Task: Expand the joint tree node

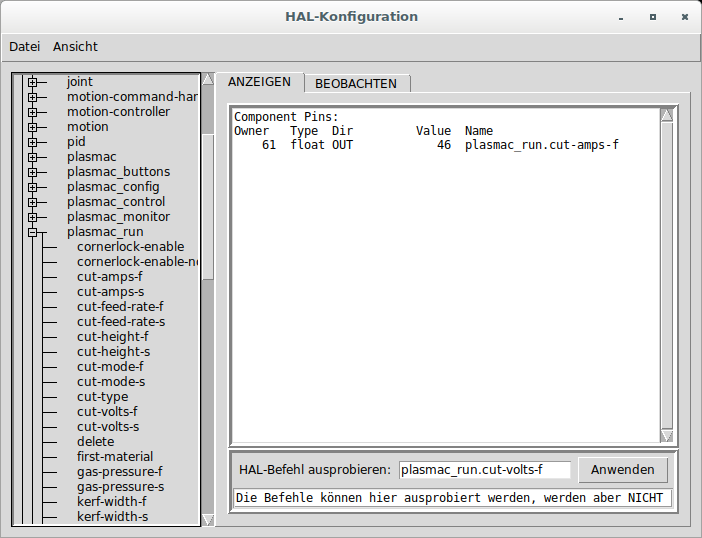Action: [x=32, y=82]
